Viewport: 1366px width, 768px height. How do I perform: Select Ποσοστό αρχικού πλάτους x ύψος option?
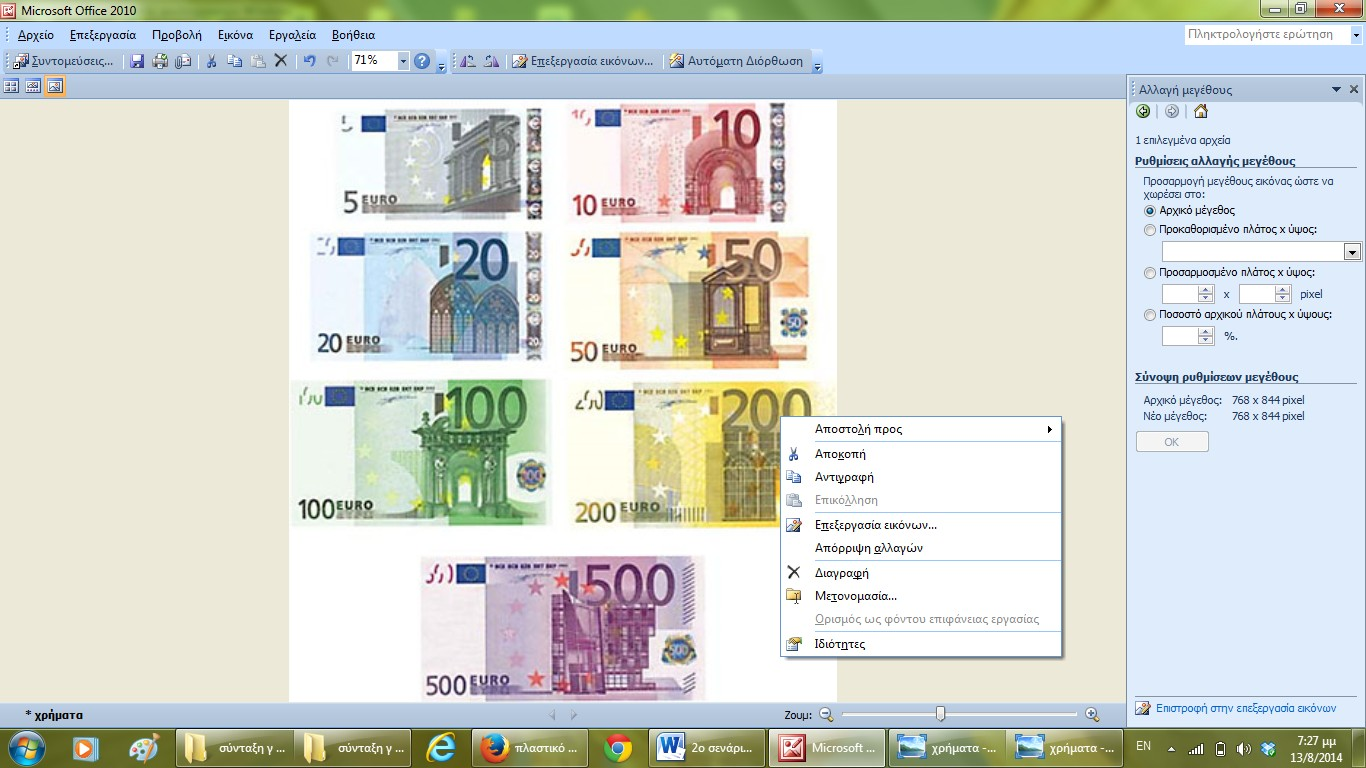point(1149,315)
